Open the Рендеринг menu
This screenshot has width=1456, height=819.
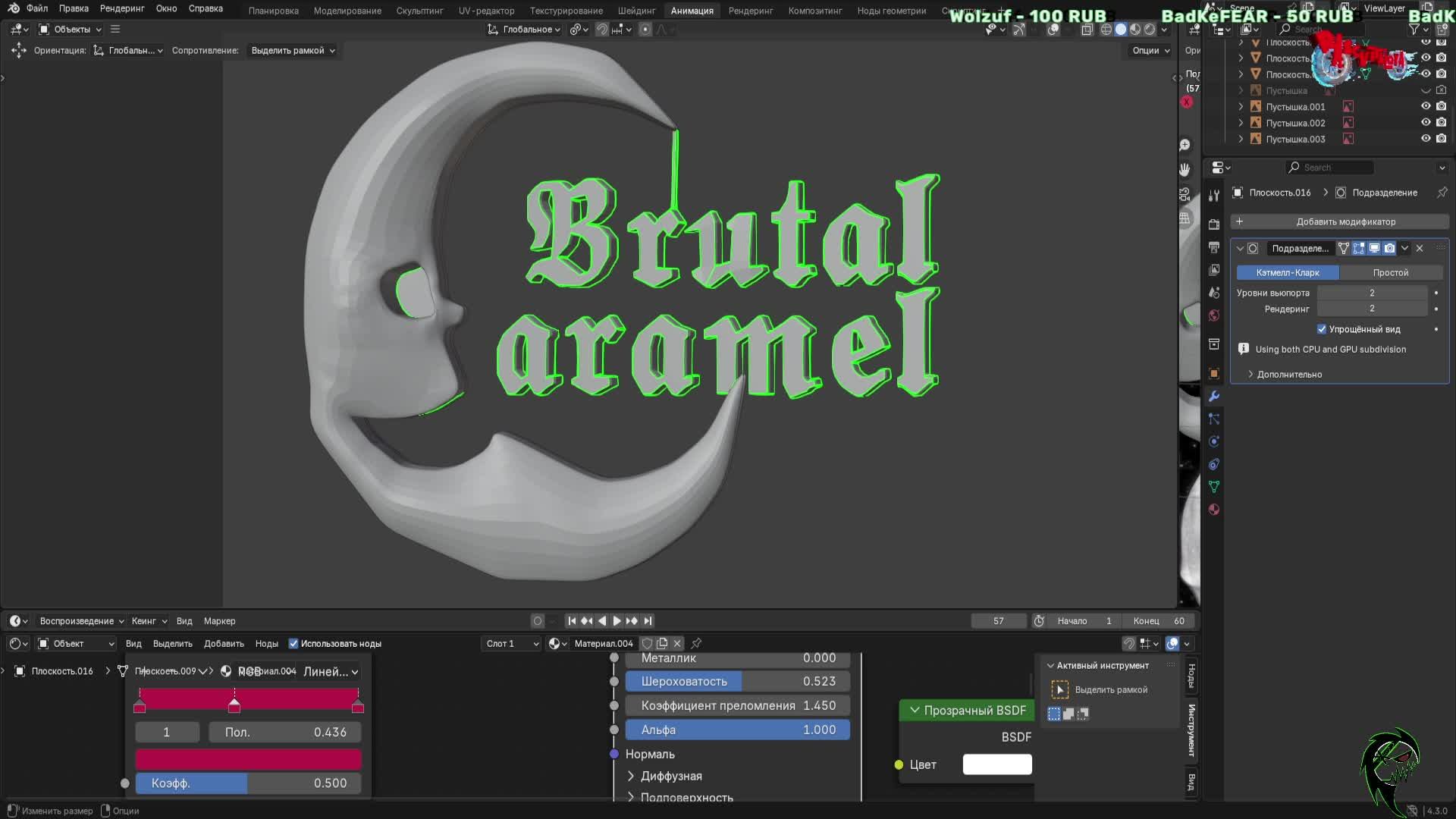tap(121, 8)
